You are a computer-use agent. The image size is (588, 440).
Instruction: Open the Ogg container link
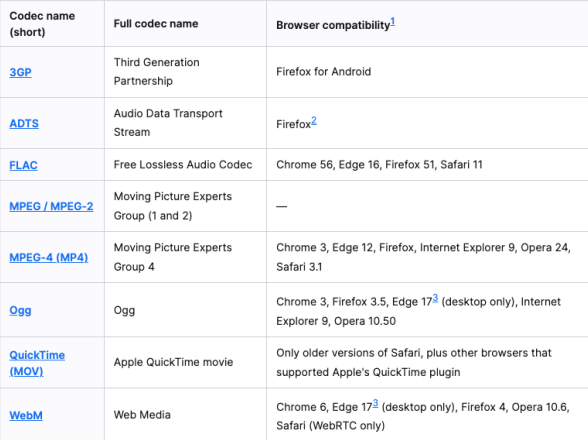(x=20, y=311)
